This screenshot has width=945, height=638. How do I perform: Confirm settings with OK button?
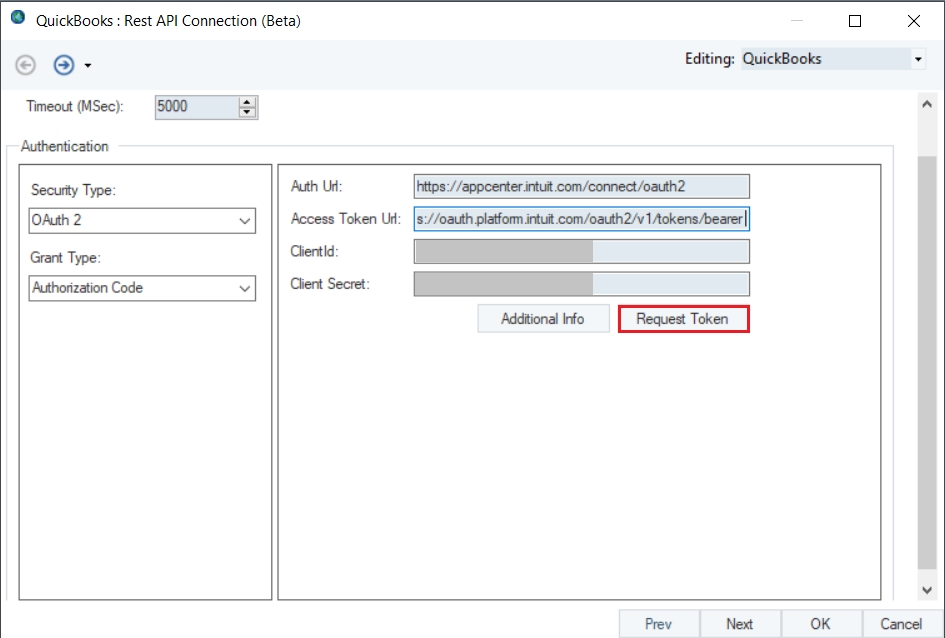point(821,624)
